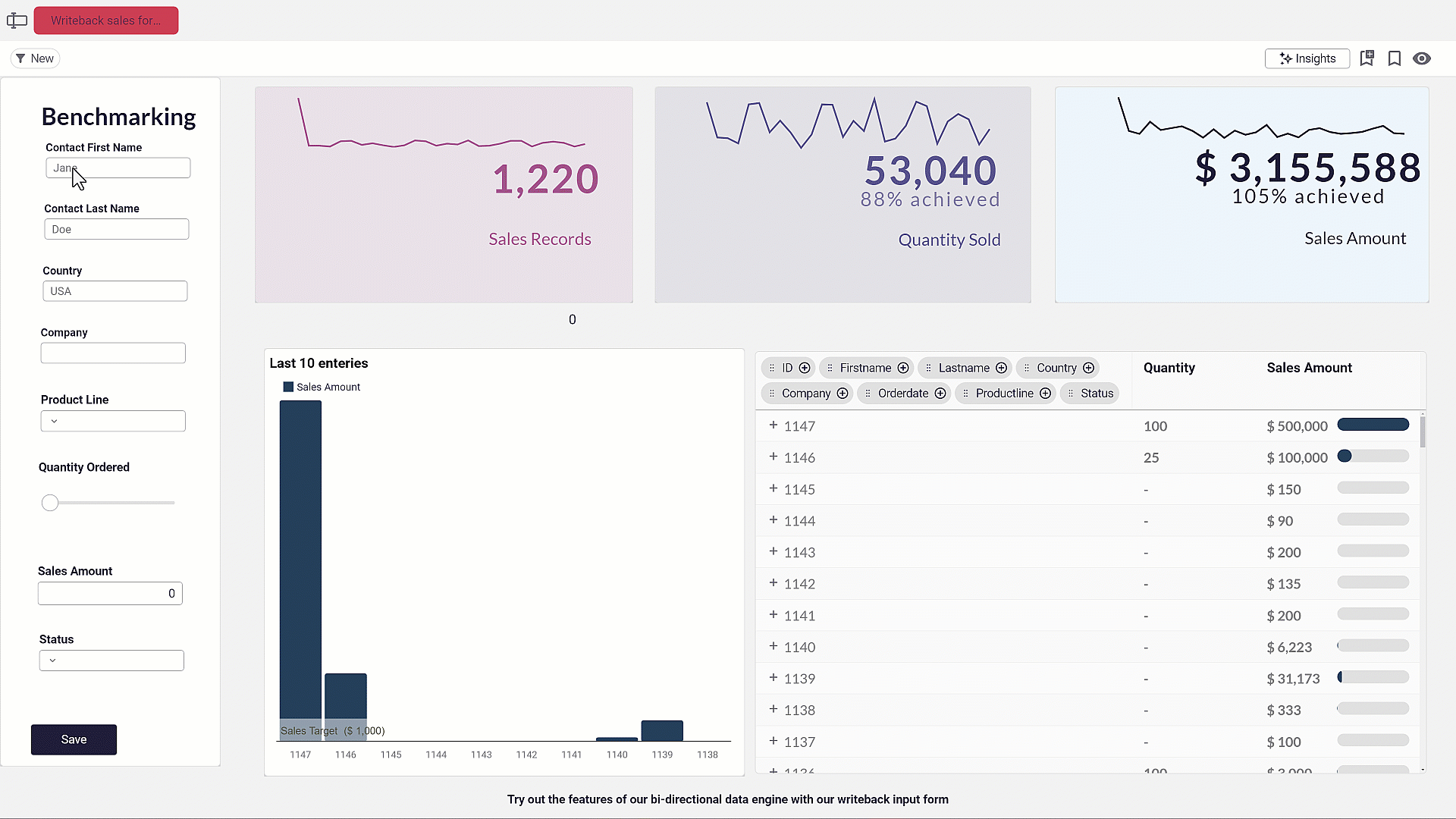The width and height of the screenshot is (1456, 819).
Task: Expand row 1147 in the table
Action: [773, 425]
